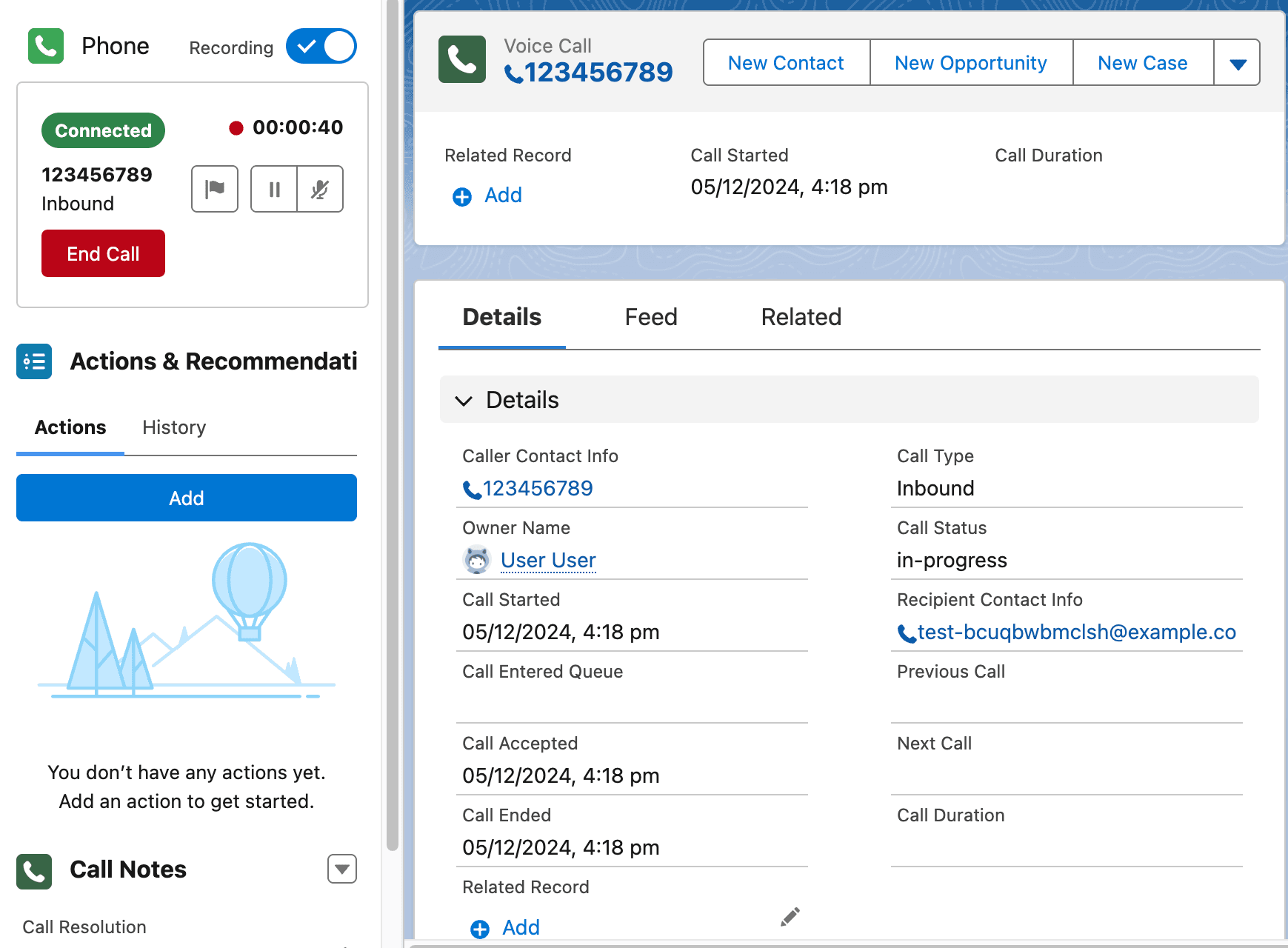Switch to the Feed tab

(650, 317)
